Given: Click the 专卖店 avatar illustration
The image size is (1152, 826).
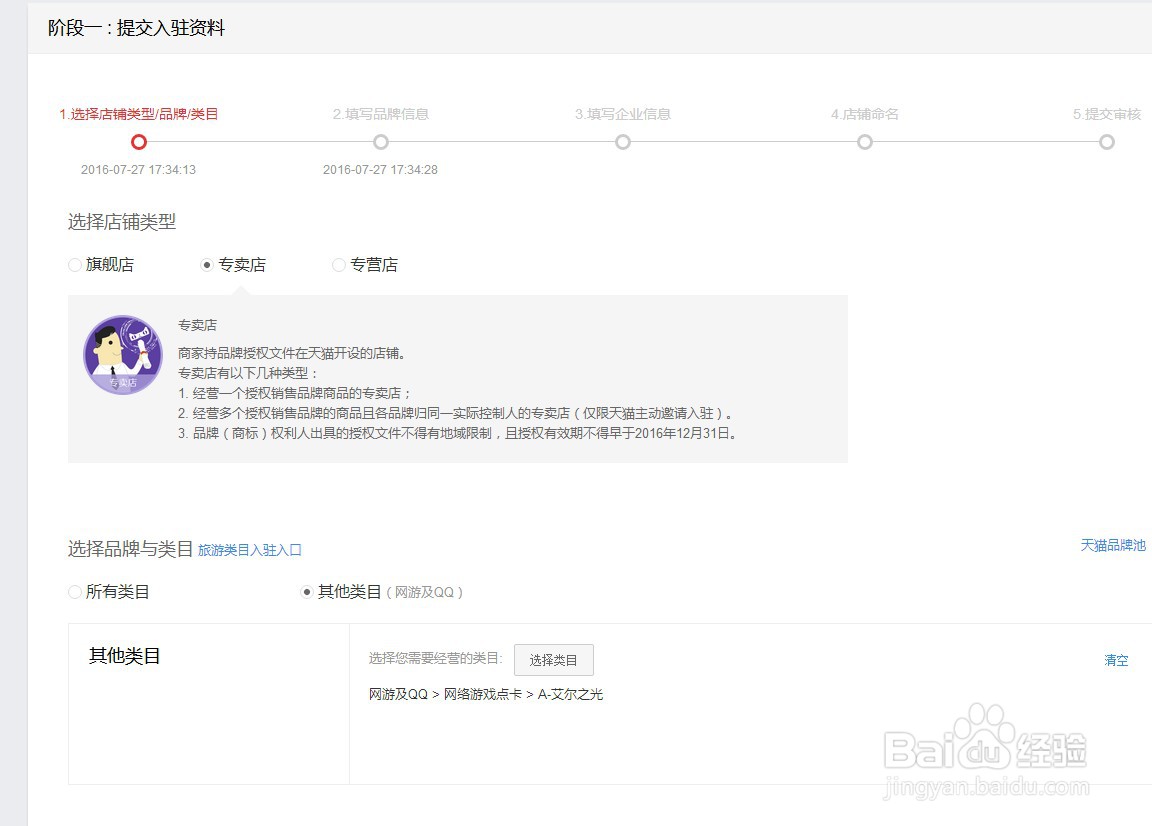Looking at the screenshot, I should pyautogui.click(x=123, y=355).
